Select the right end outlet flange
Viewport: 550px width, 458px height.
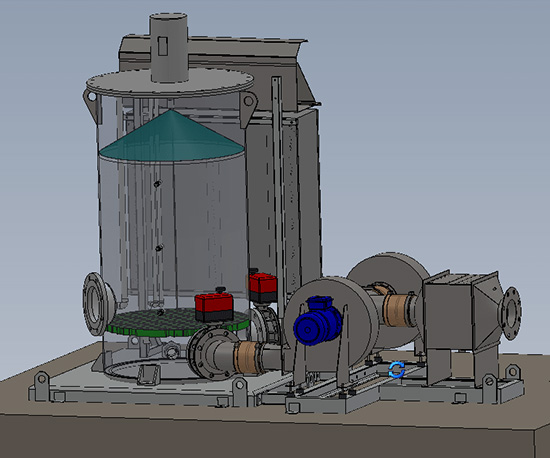click(x=510, y=313)
